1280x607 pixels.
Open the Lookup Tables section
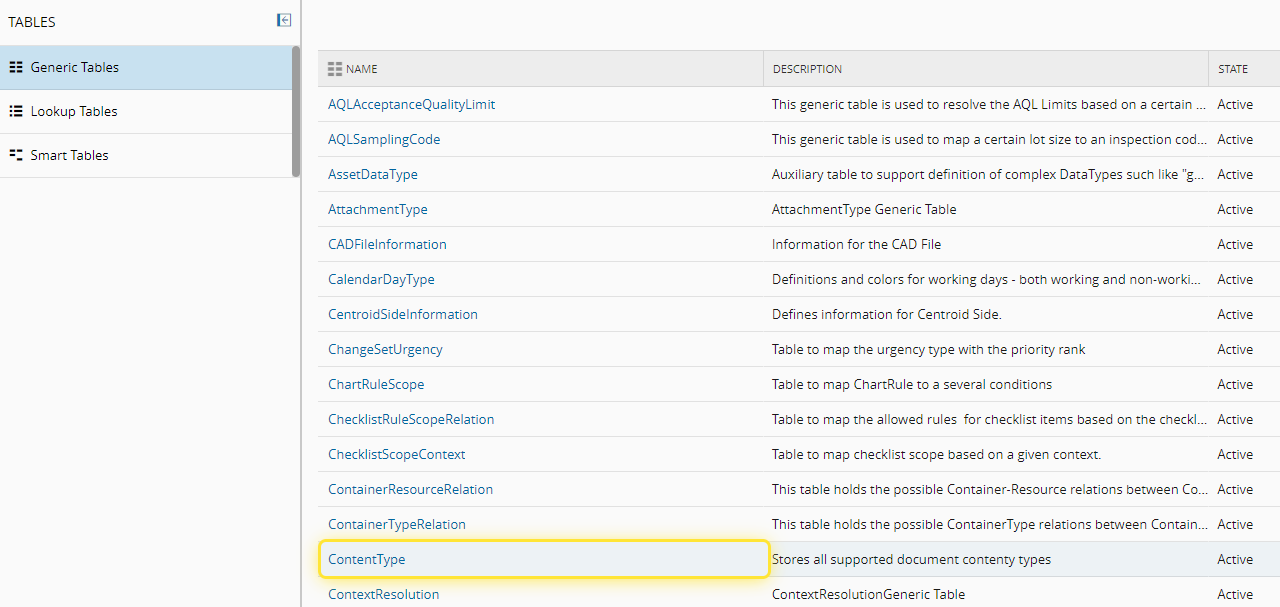[x=74, y=111]
